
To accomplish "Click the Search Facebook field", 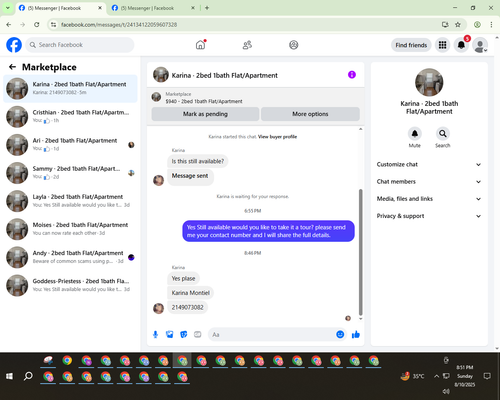I will tap(80, 45).
